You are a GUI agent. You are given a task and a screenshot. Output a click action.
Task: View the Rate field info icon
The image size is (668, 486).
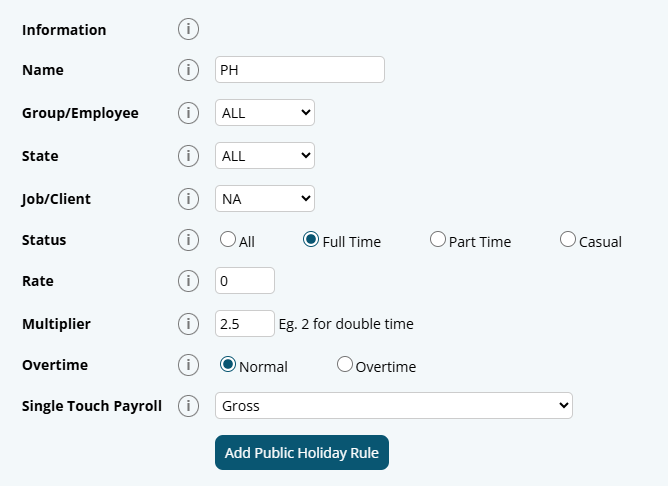[x=188, y=281]
